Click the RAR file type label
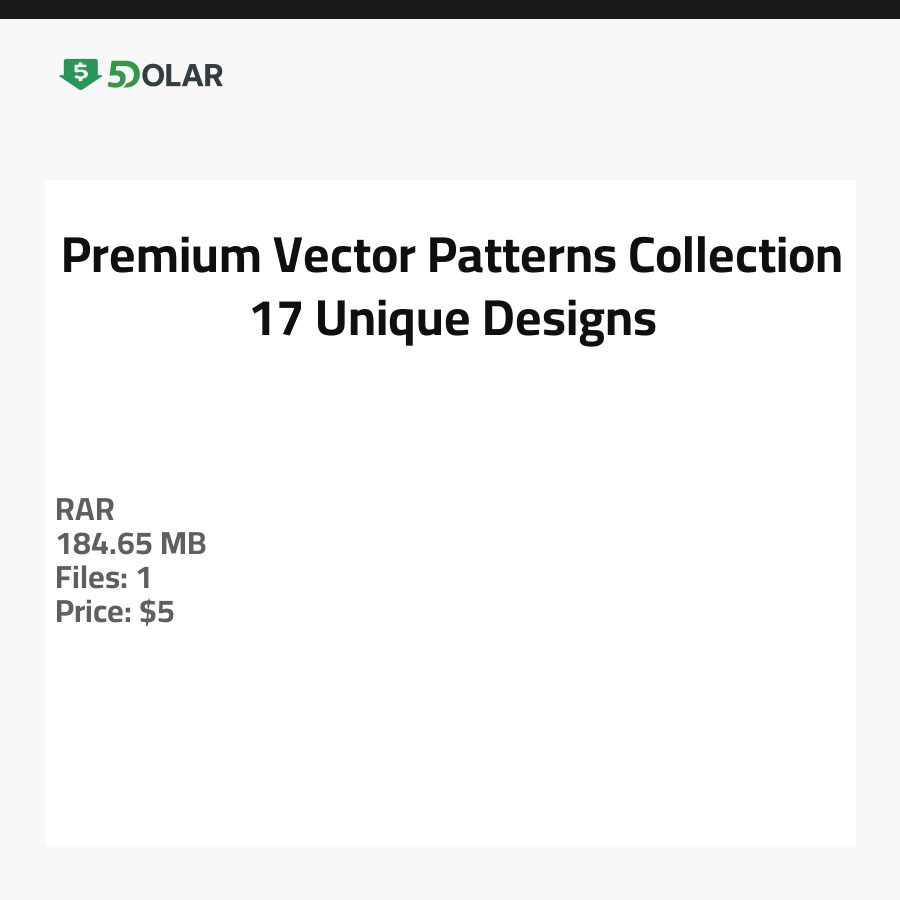The height and width of the screenshot is (900, 900). tap(85, 510)
